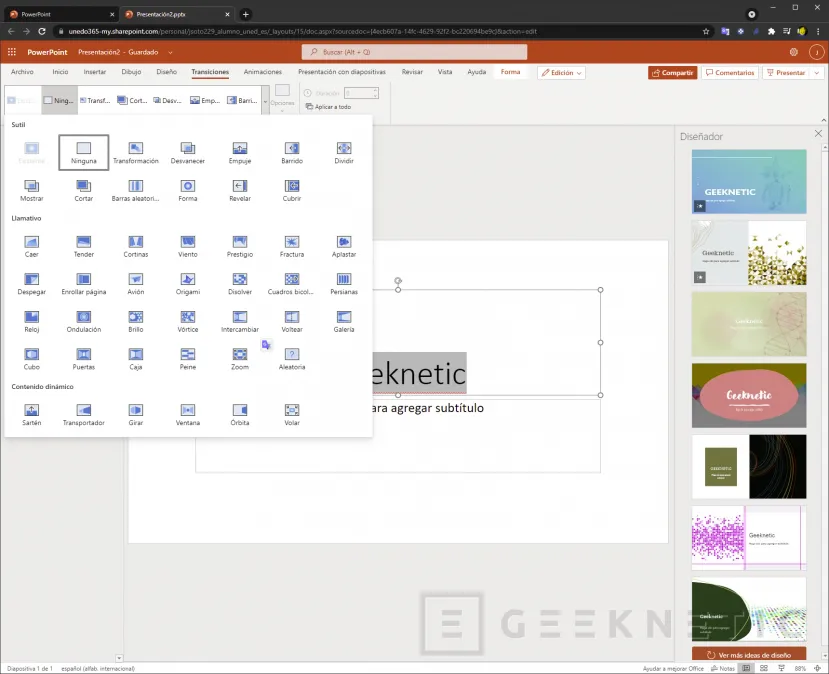829x674 pixels.
Task: Bookmark this page with the star icon
Action: point(706,31)
